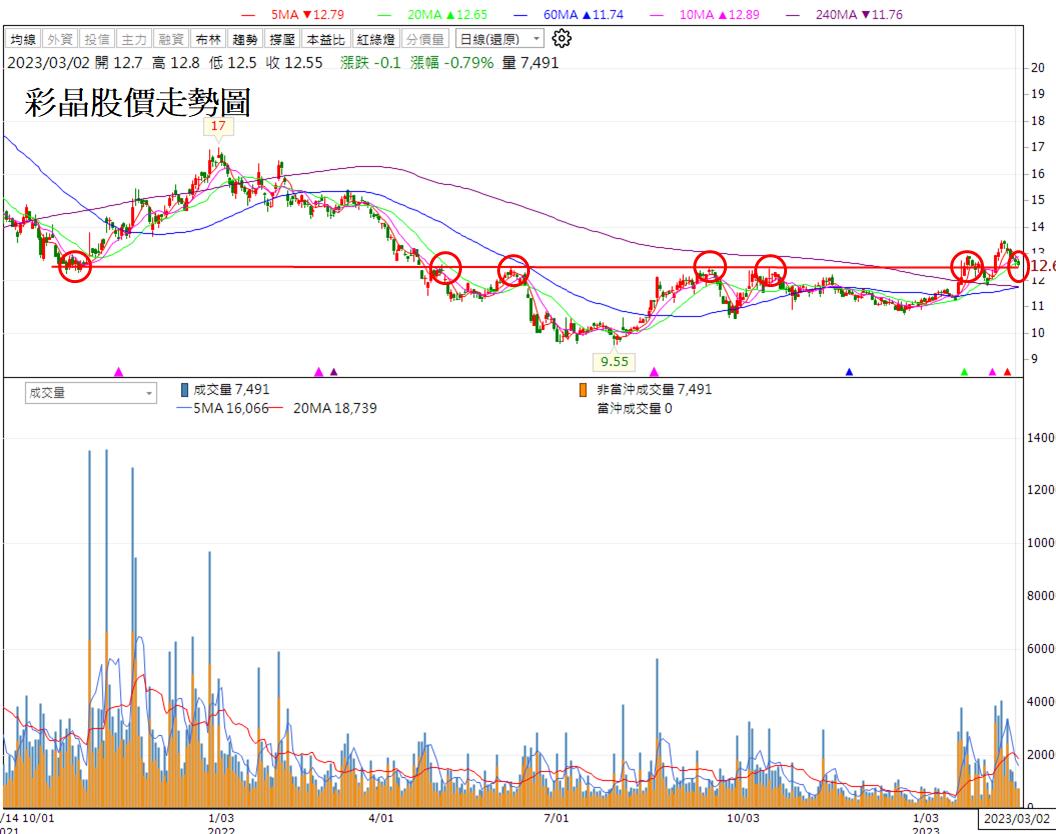Viewport: 1056px width, 834px height.
Task: Click the 20MA legend entry at top
Action: click(440, 14)
